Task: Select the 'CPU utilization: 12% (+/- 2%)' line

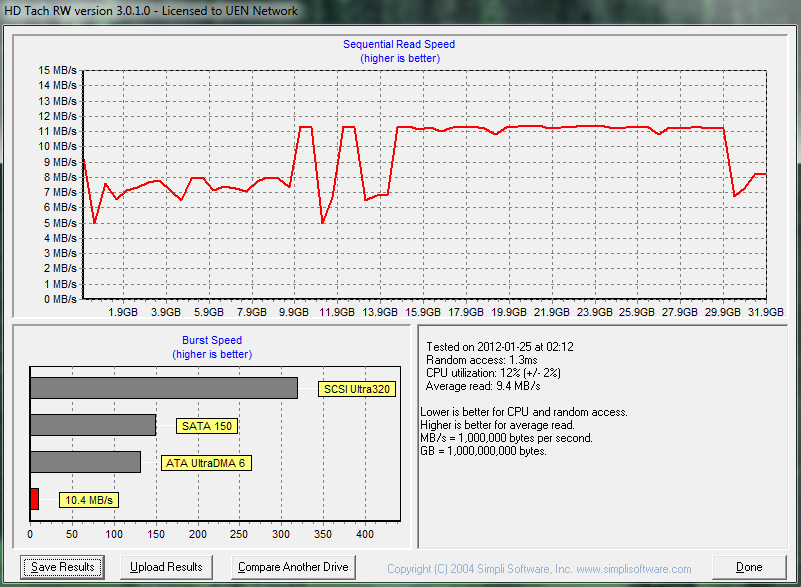Action: coord(493,373)
